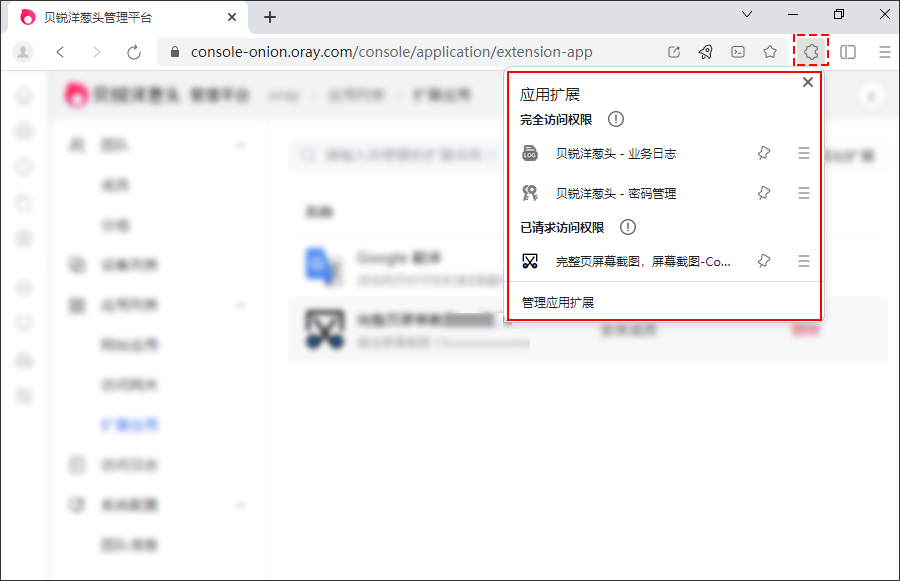The height and width of the screenshot is (581, 900).
Task: Pin the 贝锐洋葱头 - 密码管理 extension
Action: click(x=764, y=193)
